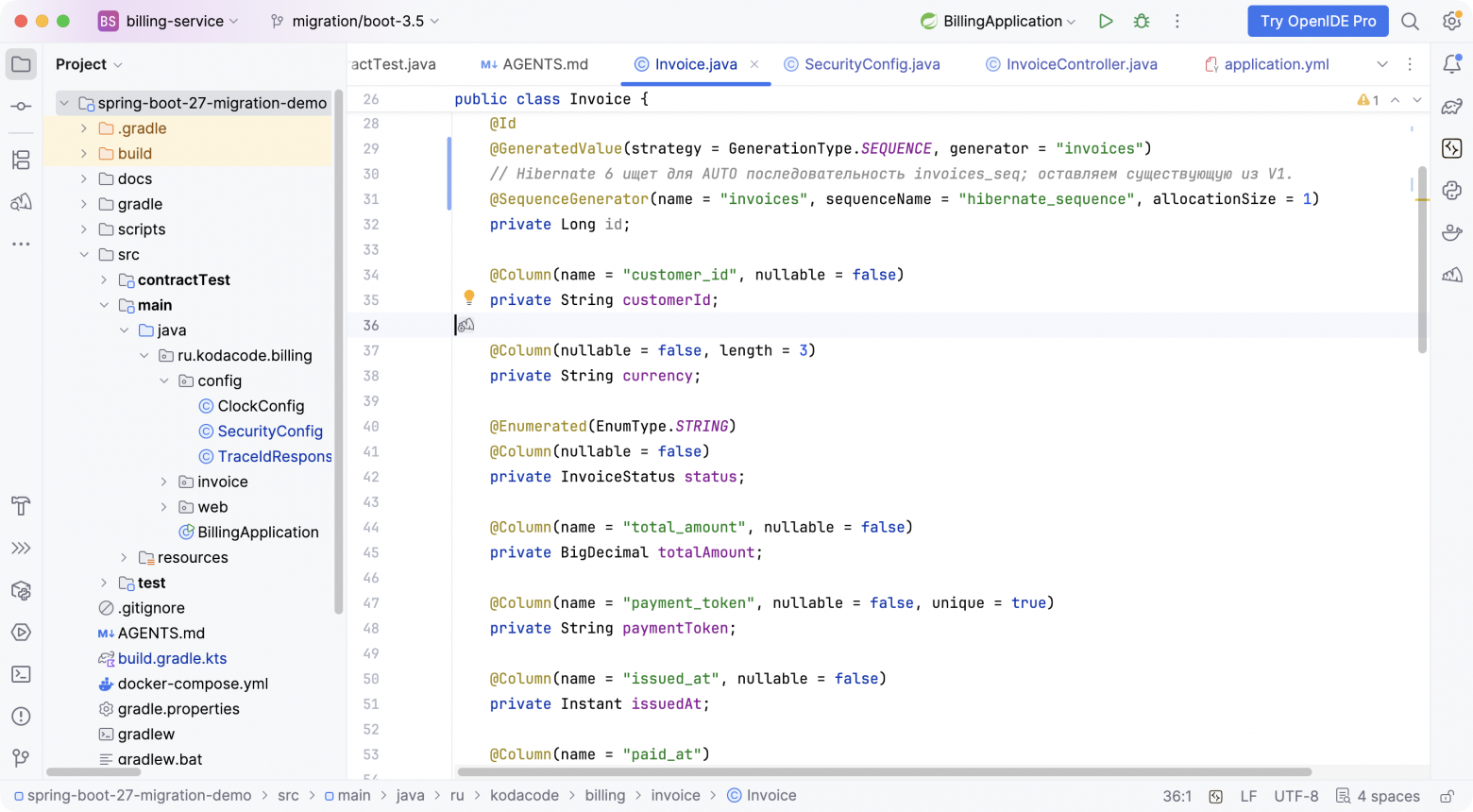
Task: Open the Docker whale tool window
Action: pos(1452,232)
